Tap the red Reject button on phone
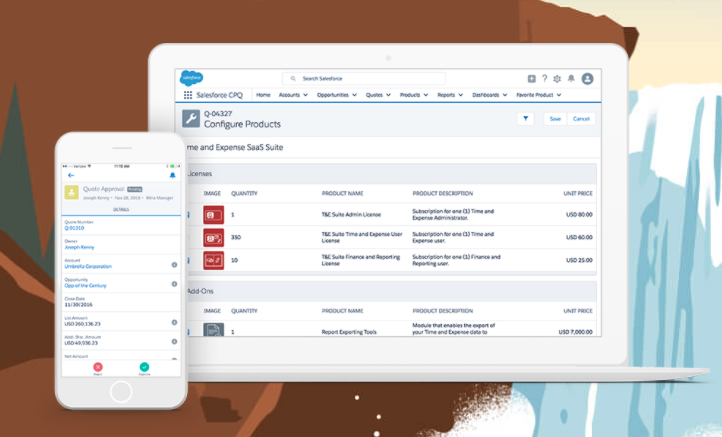This screenshot has width=722, height=437. pyautogui.click(x=98, y=367)
